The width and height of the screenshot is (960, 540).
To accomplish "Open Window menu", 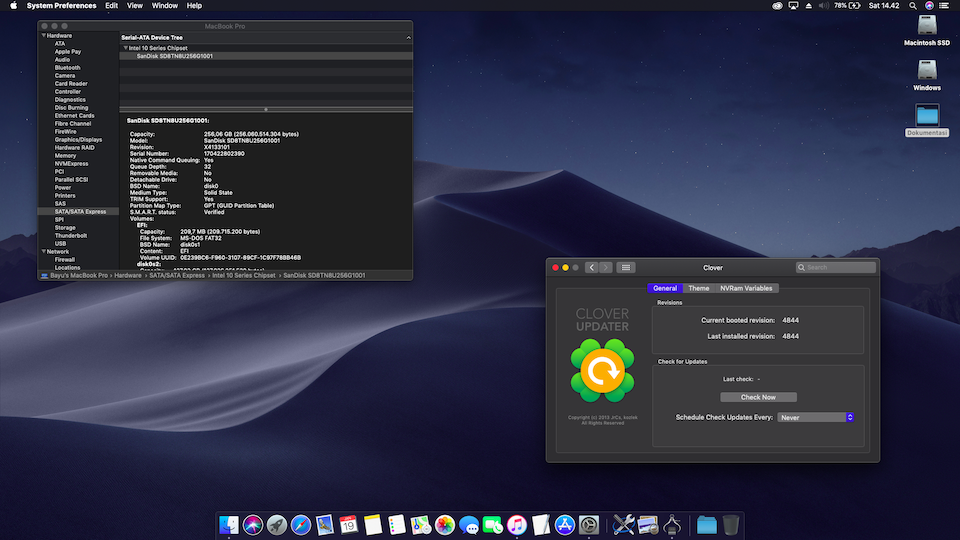I will pos(165,6).
